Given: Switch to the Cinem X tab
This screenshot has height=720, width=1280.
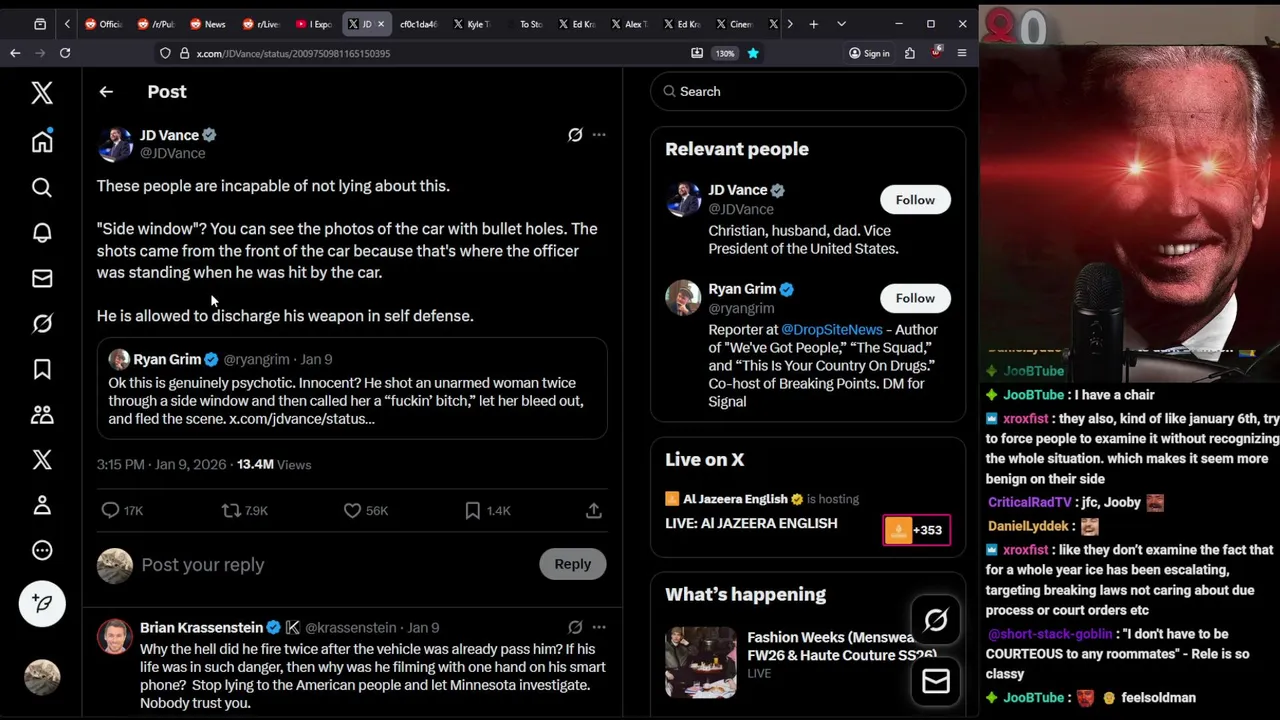Looking at the screenshot, I should click(x=735, y=24).
